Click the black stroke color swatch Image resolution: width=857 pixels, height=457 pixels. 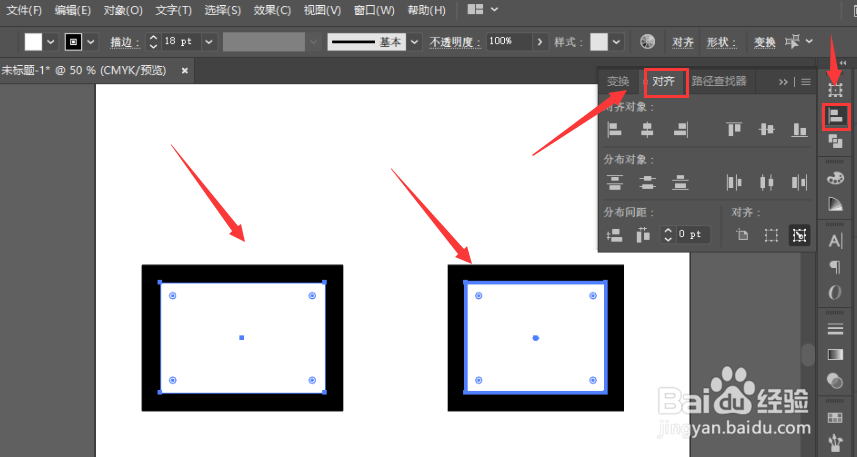pos(73,42)
